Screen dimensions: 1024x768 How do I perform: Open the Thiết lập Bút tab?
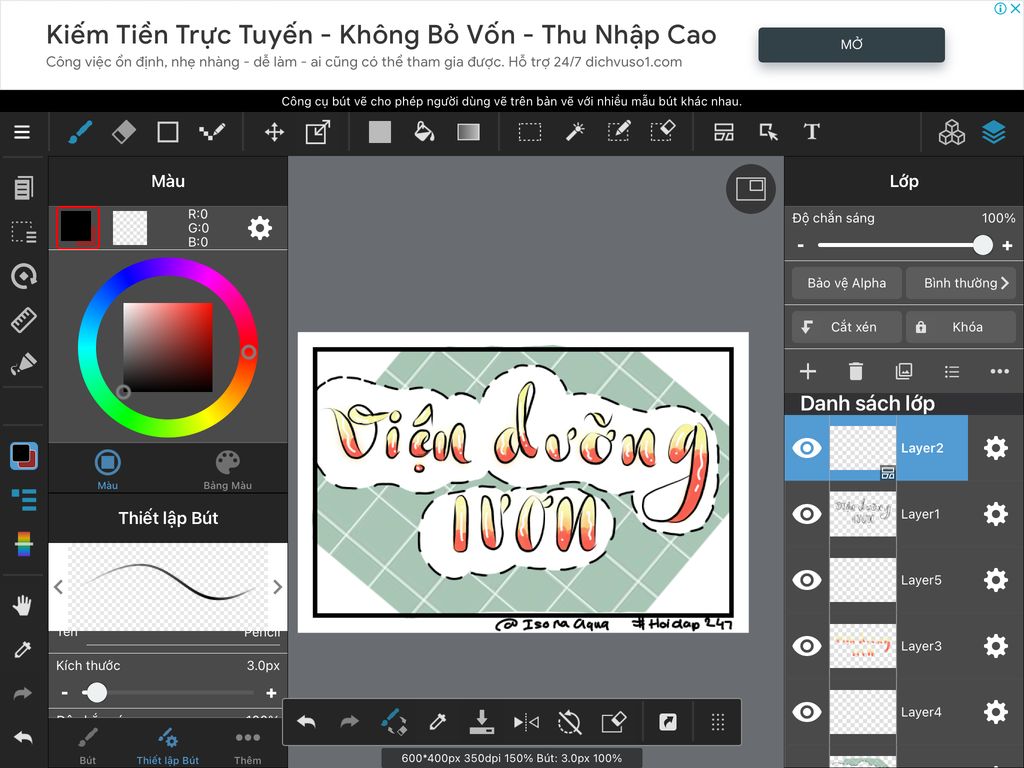[168, 746]
